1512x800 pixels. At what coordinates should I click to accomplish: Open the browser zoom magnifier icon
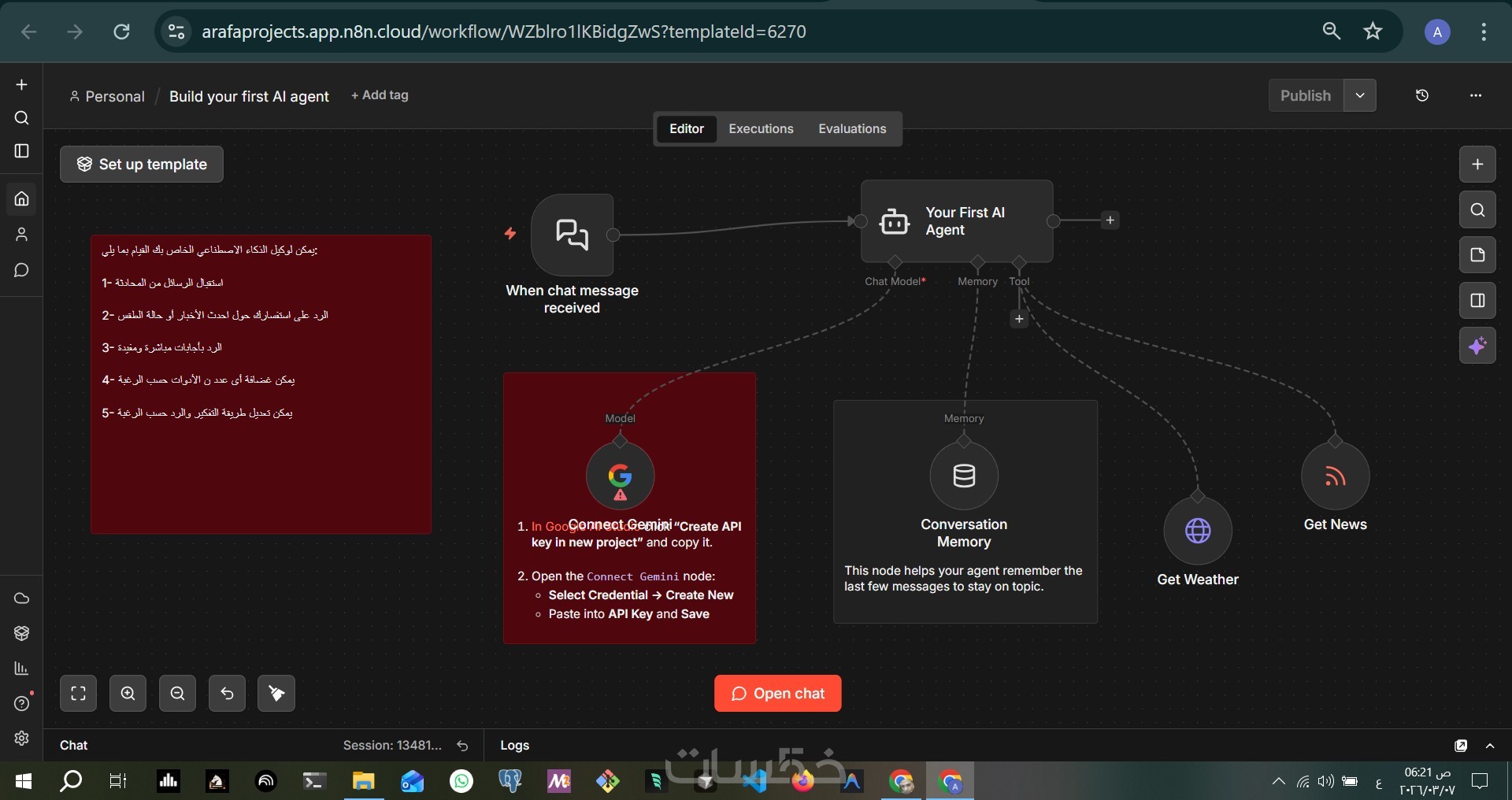(x=1332, y=31)
